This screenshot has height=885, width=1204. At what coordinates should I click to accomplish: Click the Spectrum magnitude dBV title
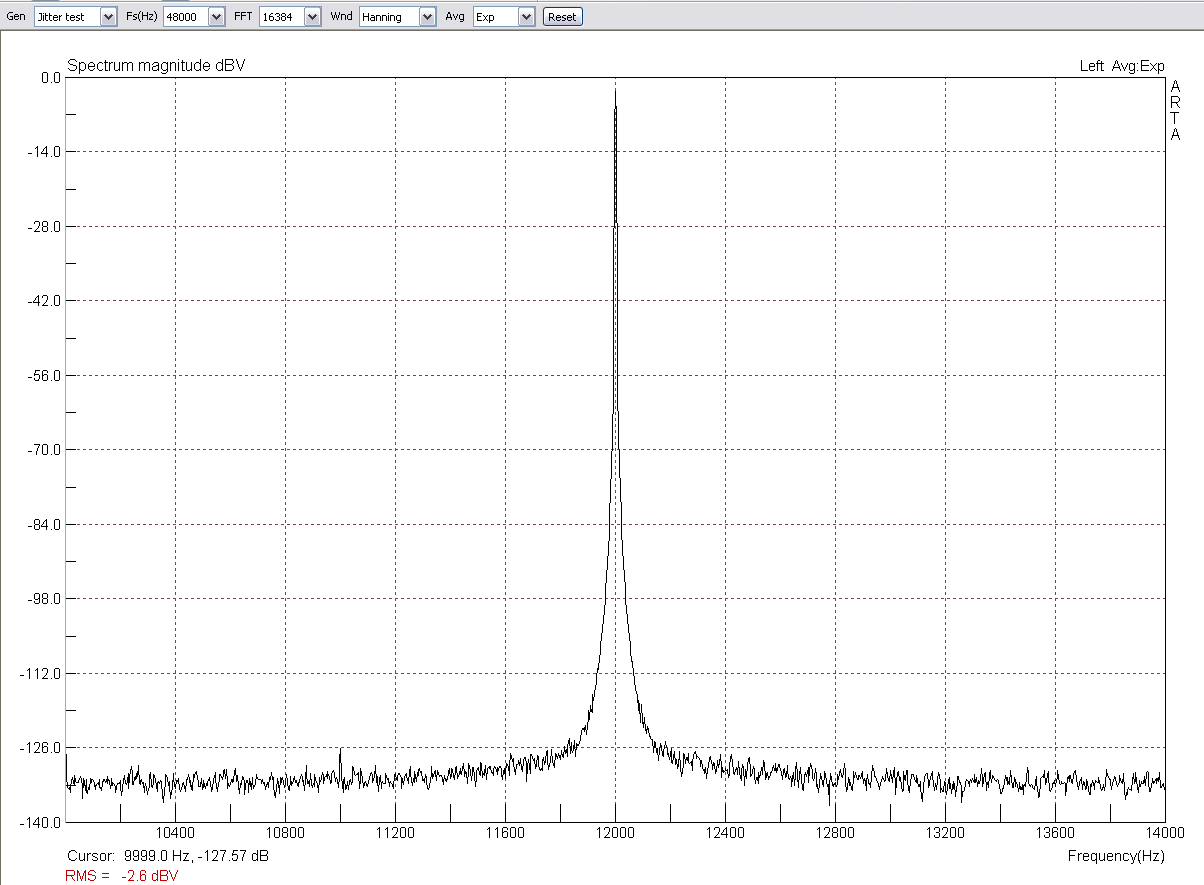(x=156, y=66)
